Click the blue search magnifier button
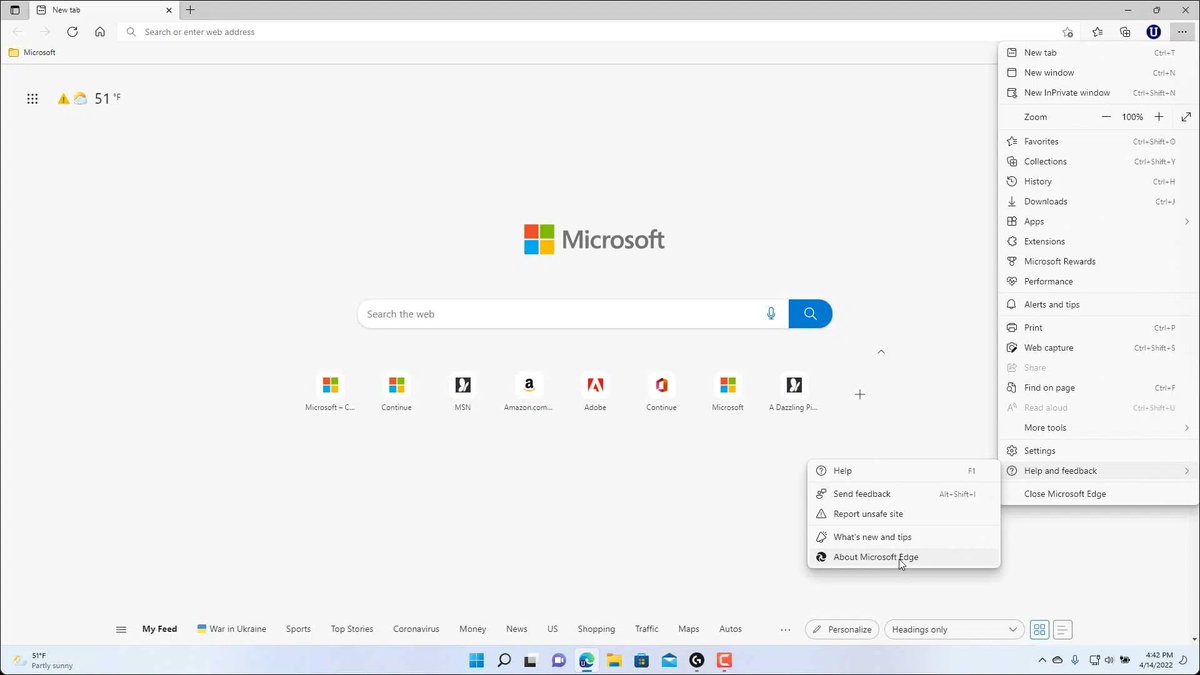 pos(810,314)
